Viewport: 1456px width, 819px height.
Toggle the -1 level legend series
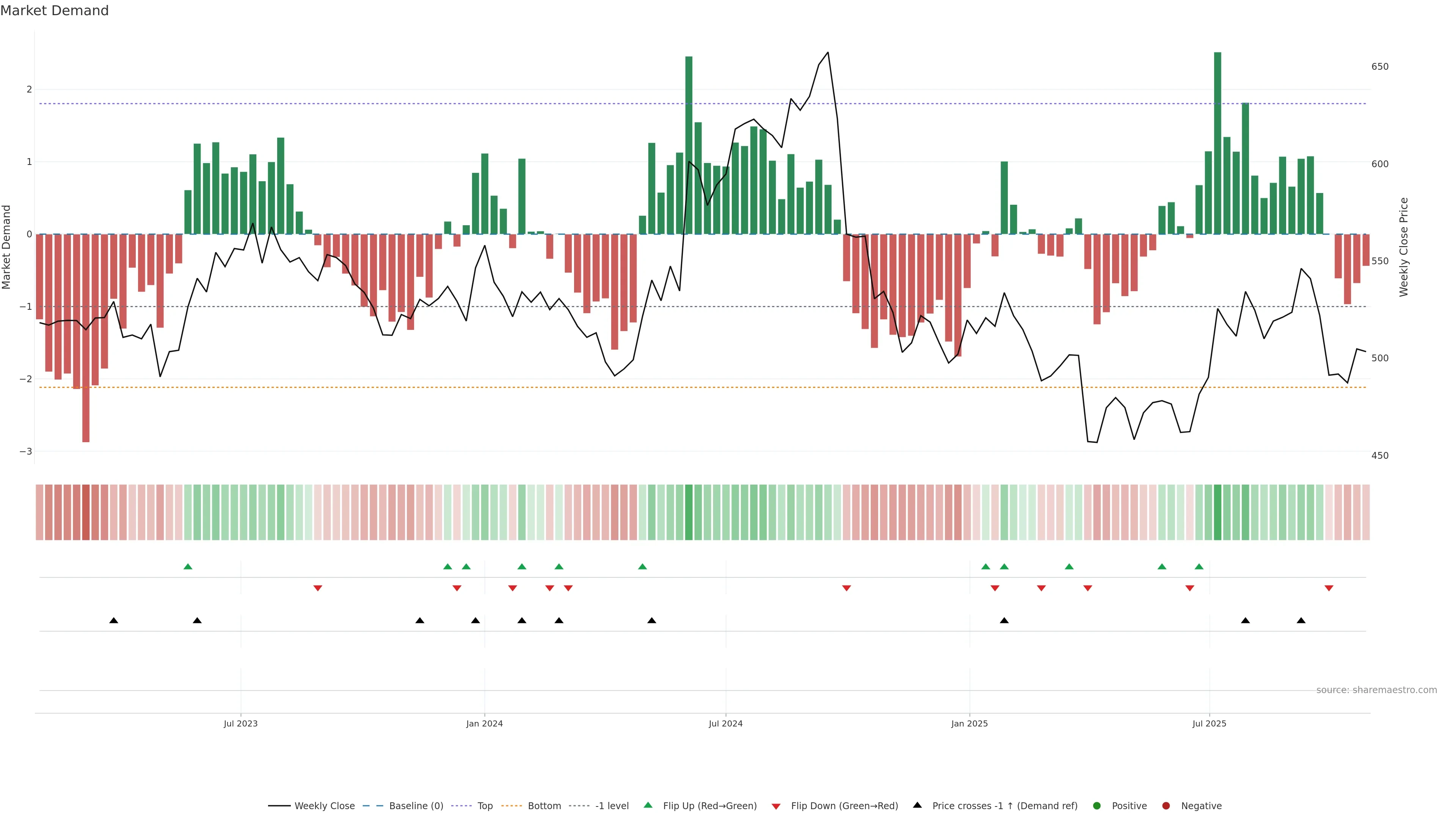click(x=612, y=805)
